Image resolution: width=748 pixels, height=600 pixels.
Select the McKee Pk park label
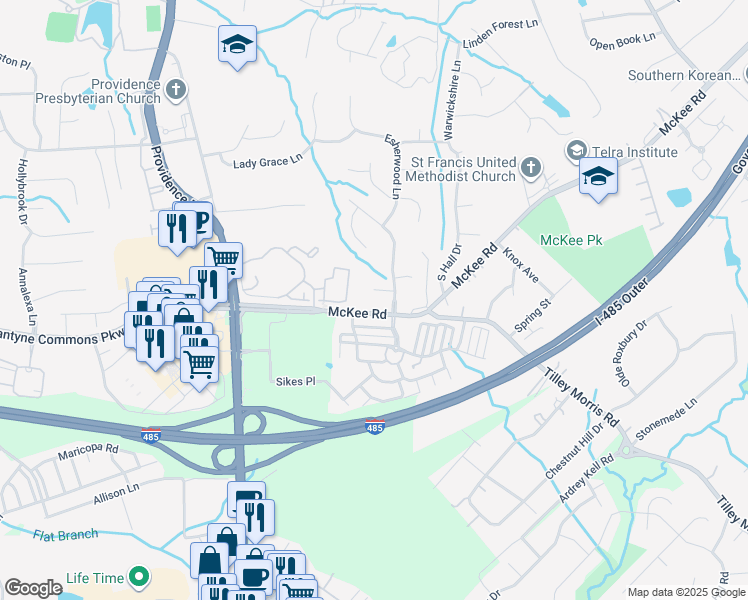point(571,240)
